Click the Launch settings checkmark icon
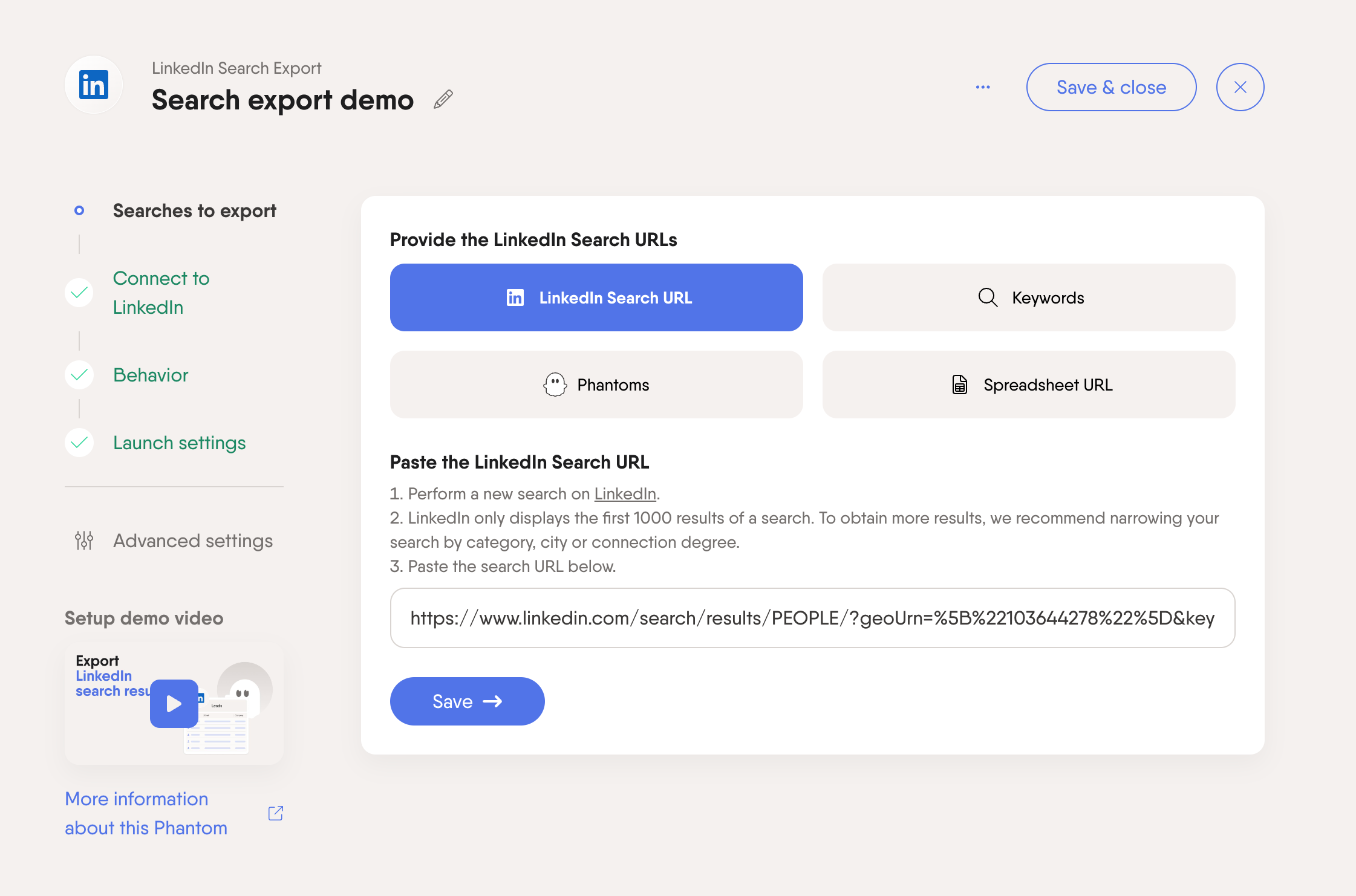Viewport: 1356px width, 896px height. tap(79, 443)
